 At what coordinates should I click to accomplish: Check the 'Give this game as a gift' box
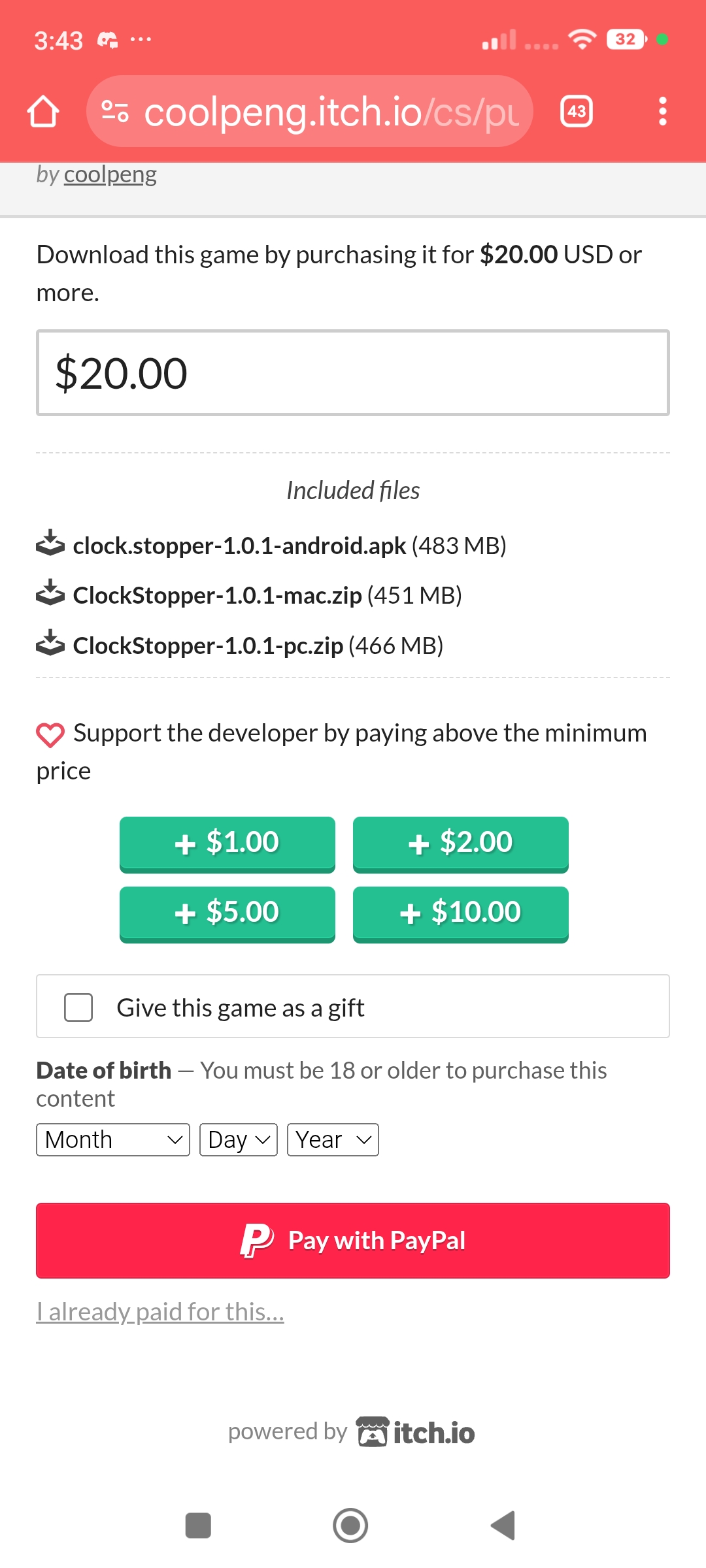click(78, 1007)
